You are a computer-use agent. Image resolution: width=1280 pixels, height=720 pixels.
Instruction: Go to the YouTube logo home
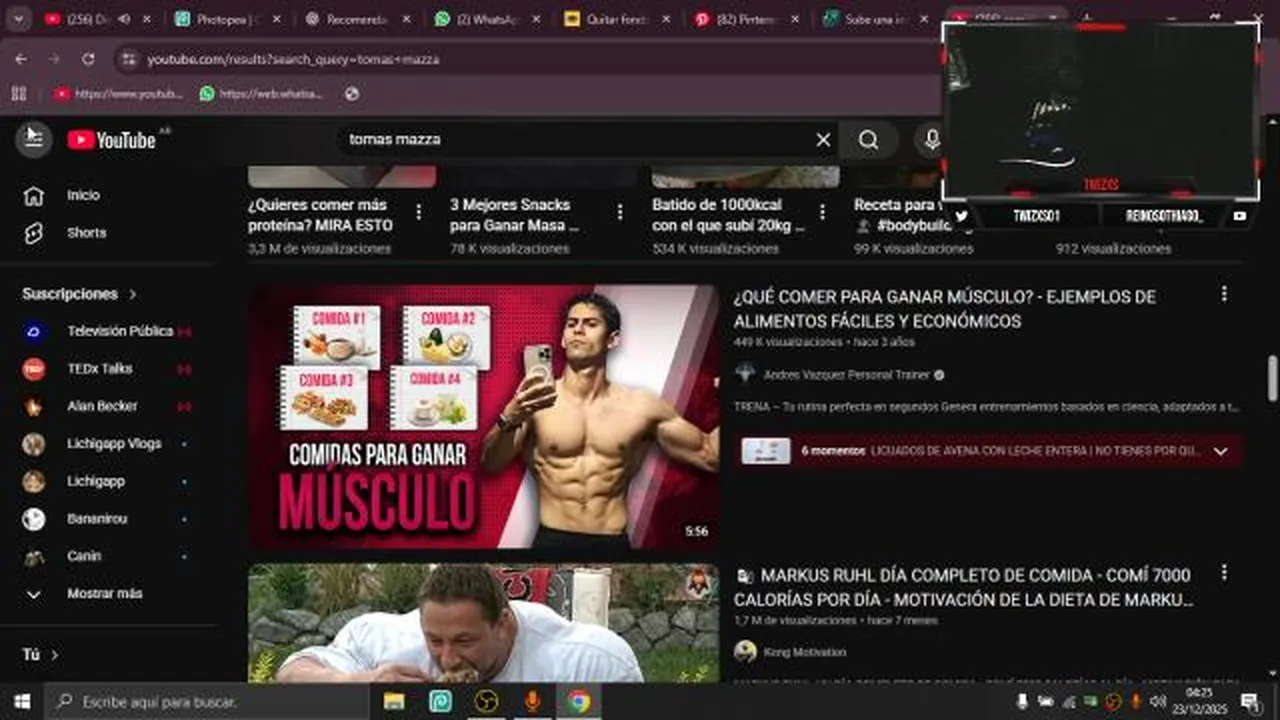click(x=113, y=140)
